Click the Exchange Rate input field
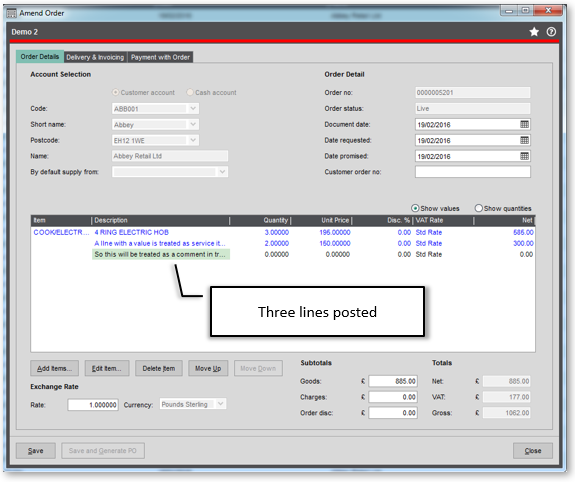Viewport: 575px width, 482px height. click(93, 405)
